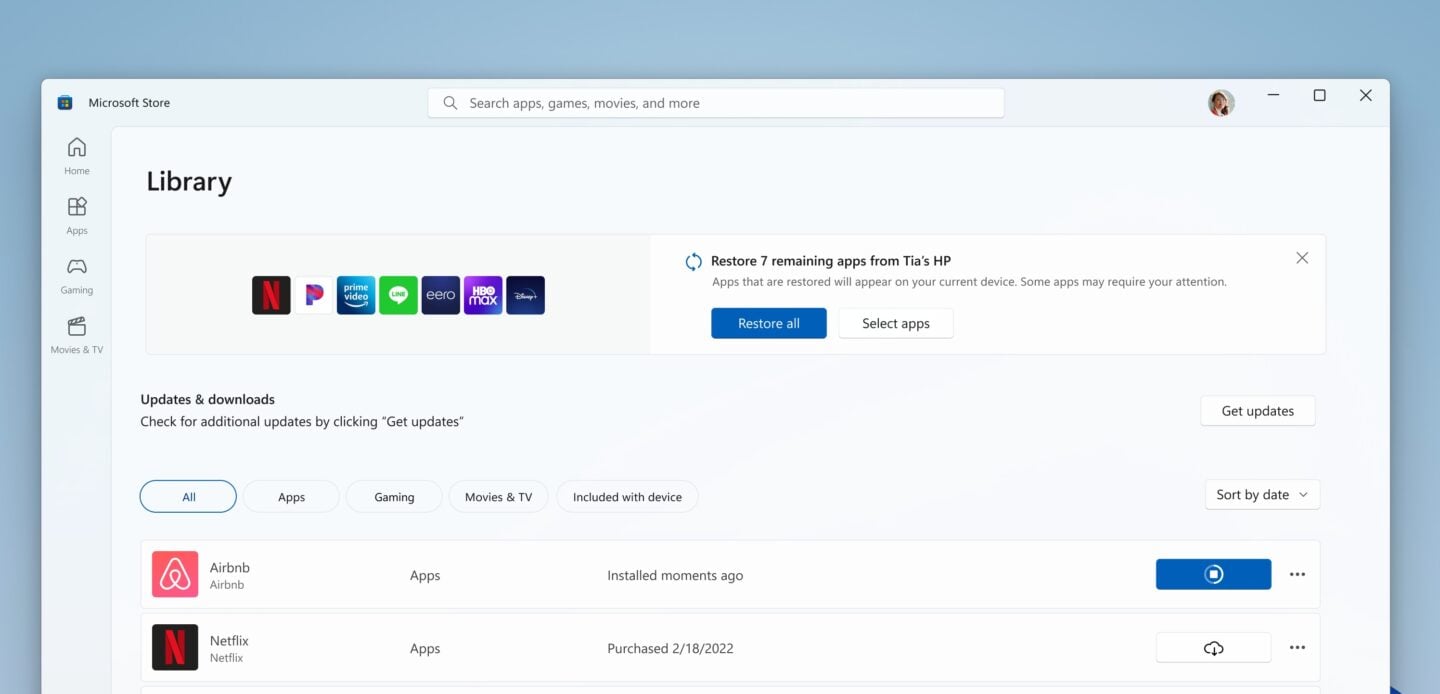
Task: Open Movies & TV section in sidebar
Action: point(77,335)
